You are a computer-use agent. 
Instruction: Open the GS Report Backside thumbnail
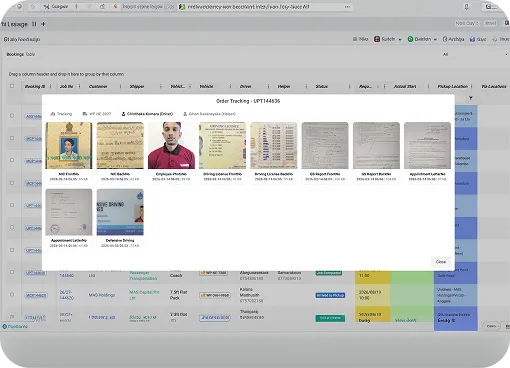pos(376,145)
